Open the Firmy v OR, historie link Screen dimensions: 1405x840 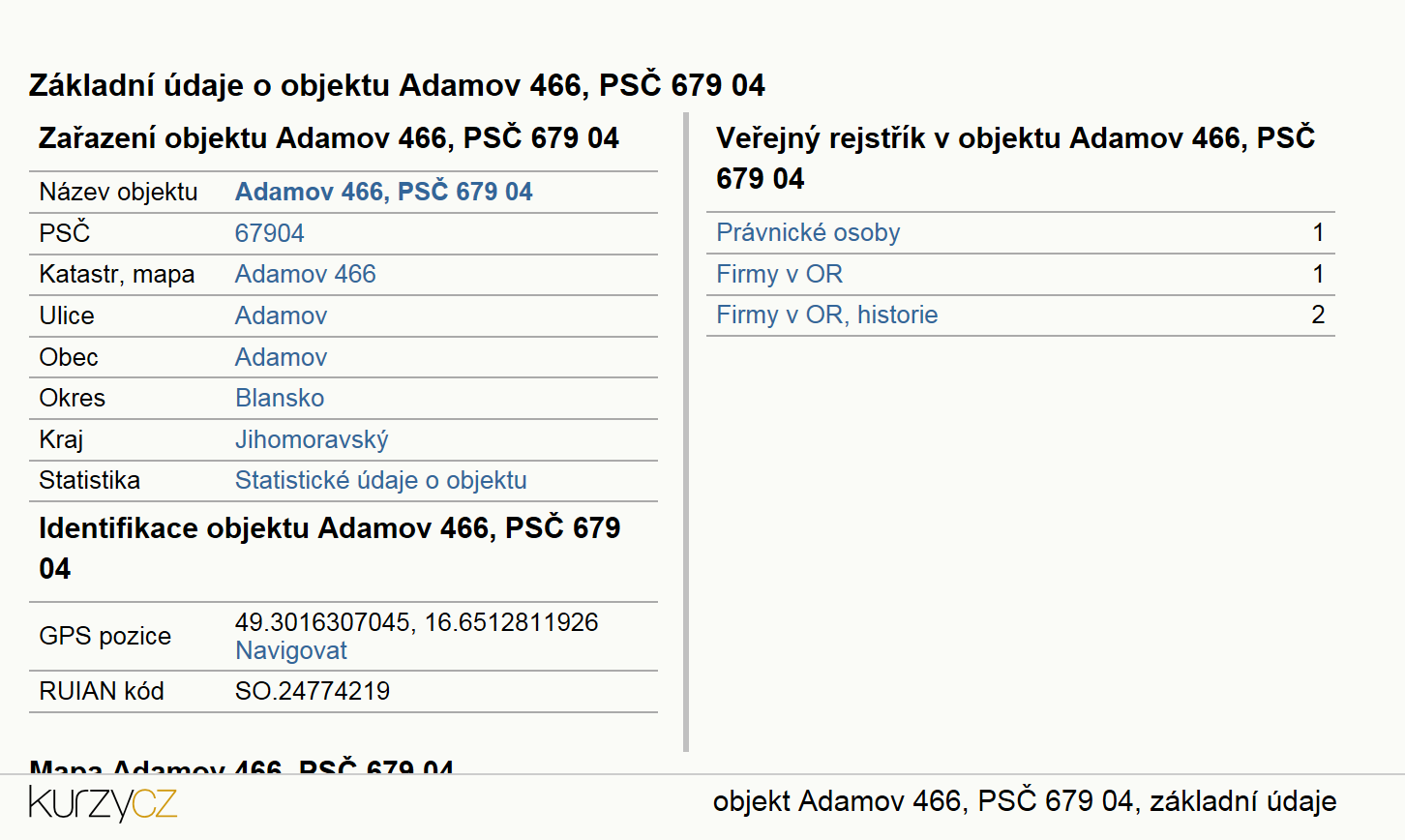826,315
